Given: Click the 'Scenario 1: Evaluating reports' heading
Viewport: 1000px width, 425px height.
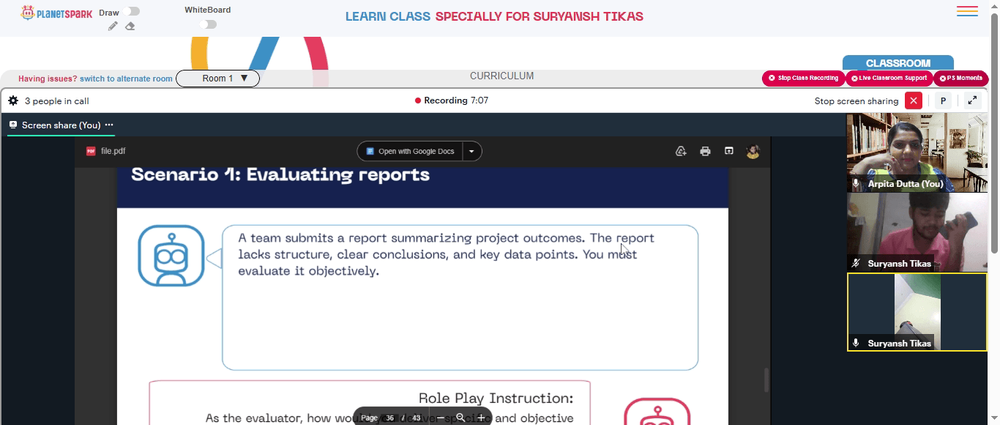Looking at the screenshot, I should pyautogui.click(x=280, y=174).
